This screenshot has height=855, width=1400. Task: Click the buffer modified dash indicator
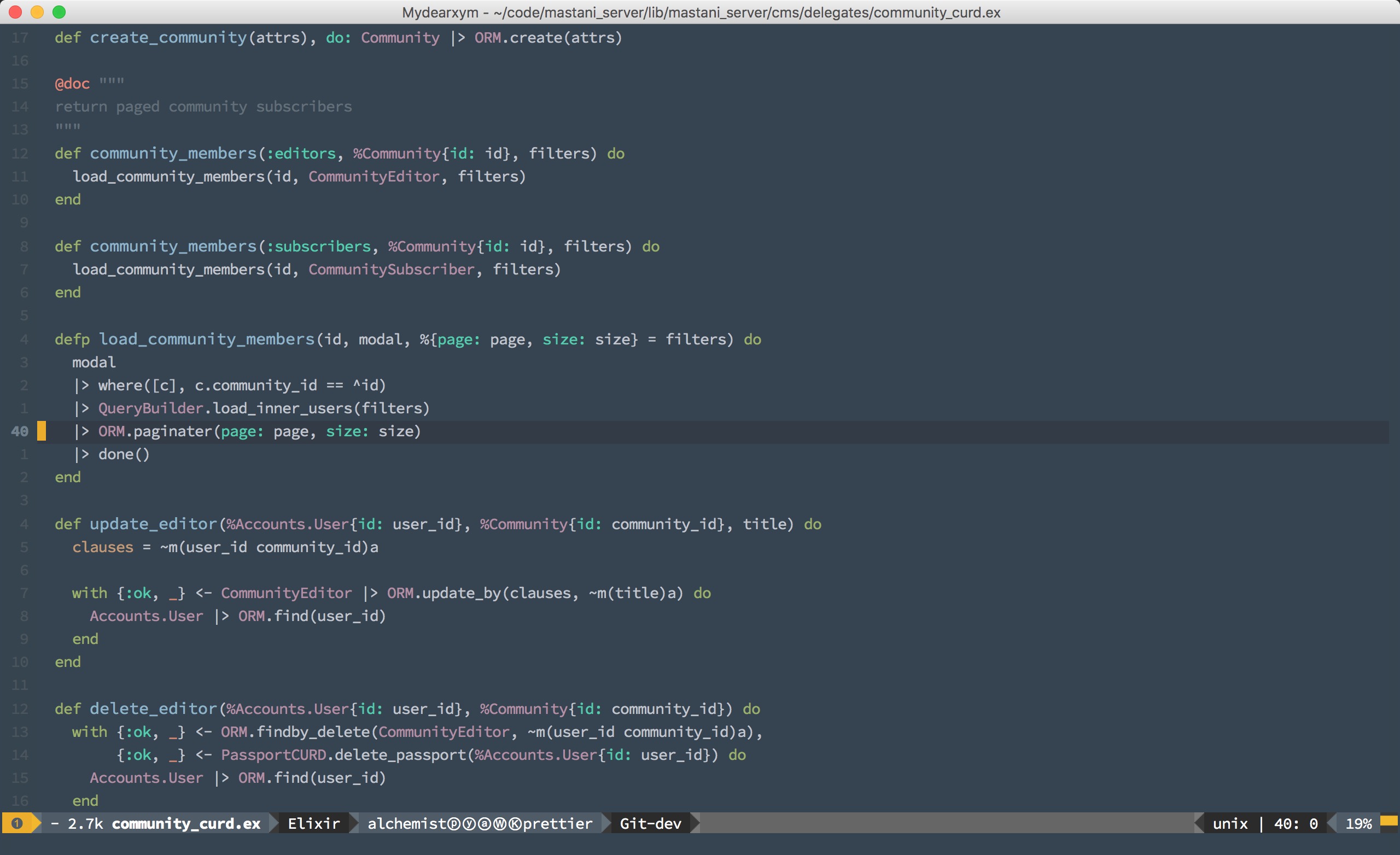pos(55,824)
